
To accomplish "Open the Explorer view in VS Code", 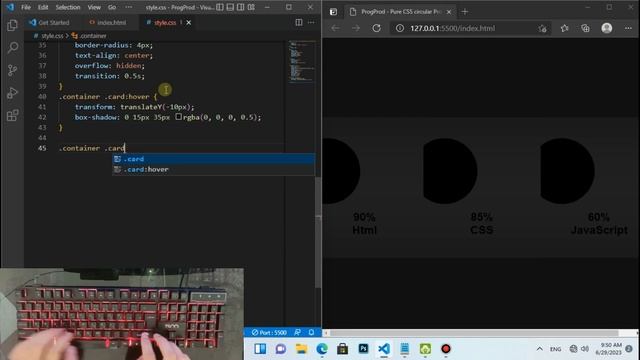I will pyautogui.click(x=12, y=25).
